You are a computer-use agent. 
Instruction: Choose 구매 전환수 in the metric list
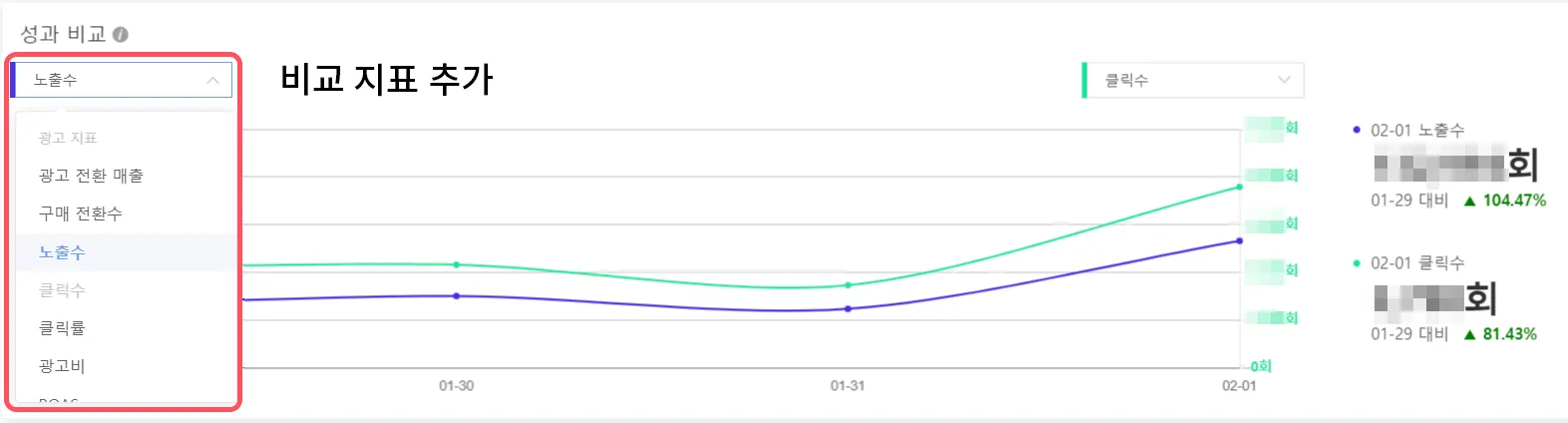tap(81, 213)
